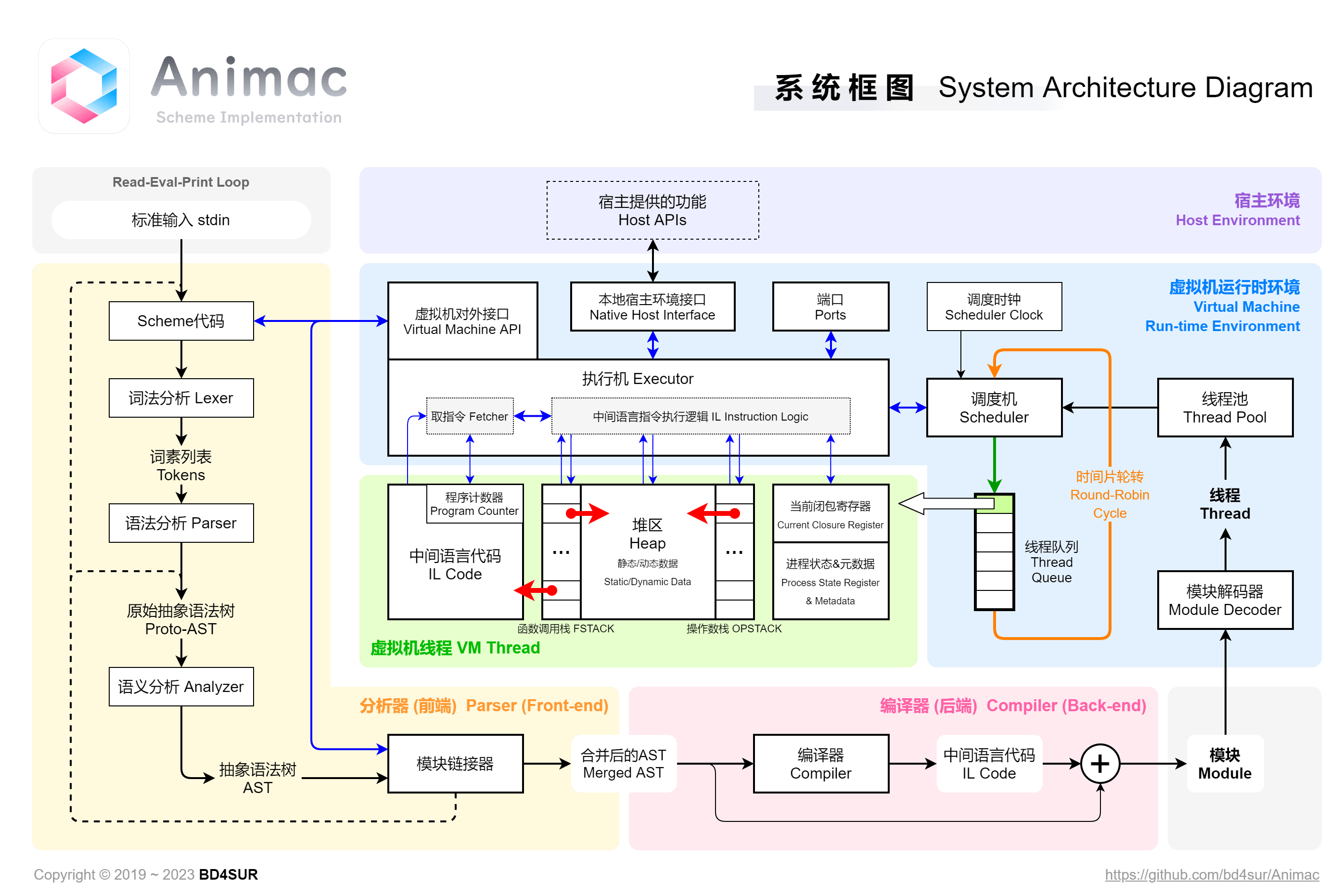1329x896 pixels.
Task: Click the Current Closure Register box
Action: (830, 513)
